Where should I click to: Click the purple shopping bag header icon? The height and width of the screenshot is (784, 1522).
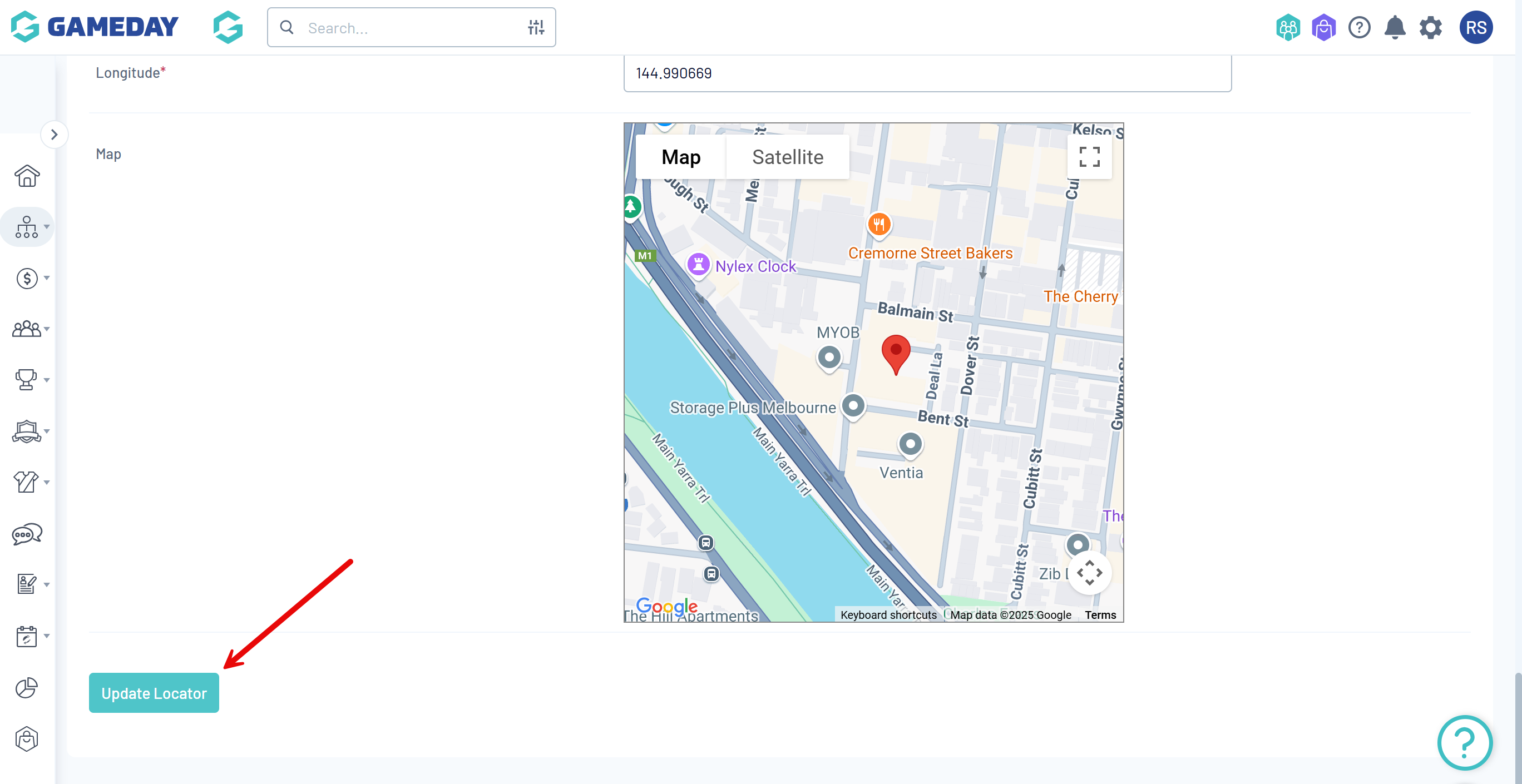coord(1323,28)
